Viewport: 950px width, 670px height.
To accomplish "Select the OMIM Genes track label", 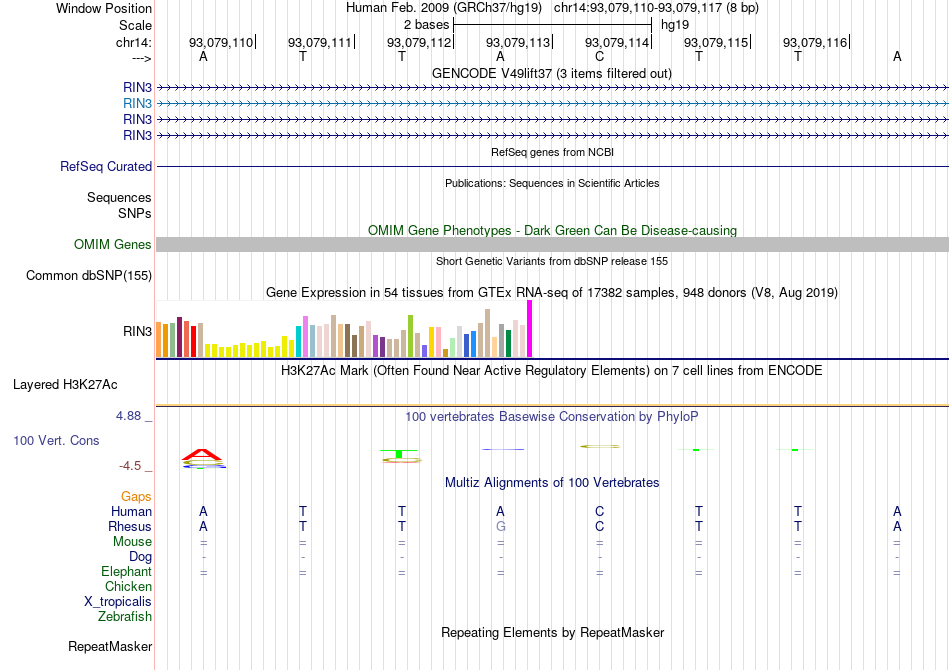I will coord(113,245).
